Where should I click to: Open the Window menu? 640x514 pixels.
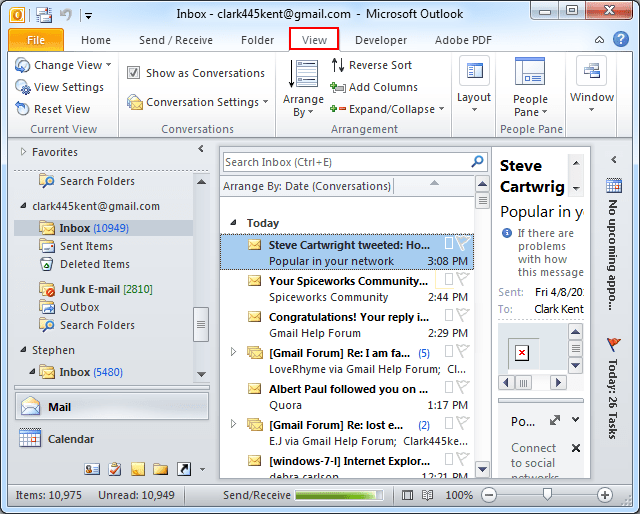(x=592, y=85)
